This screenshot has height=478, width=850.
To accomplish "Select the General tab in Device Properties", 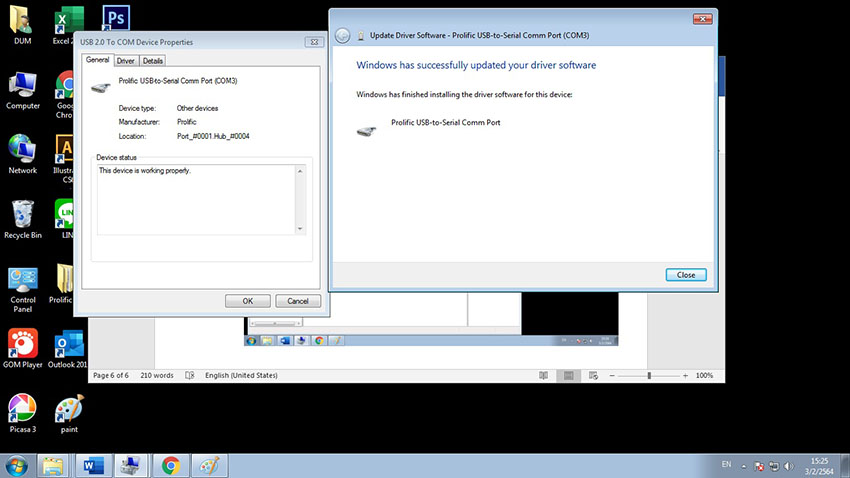I will point(98,60).
